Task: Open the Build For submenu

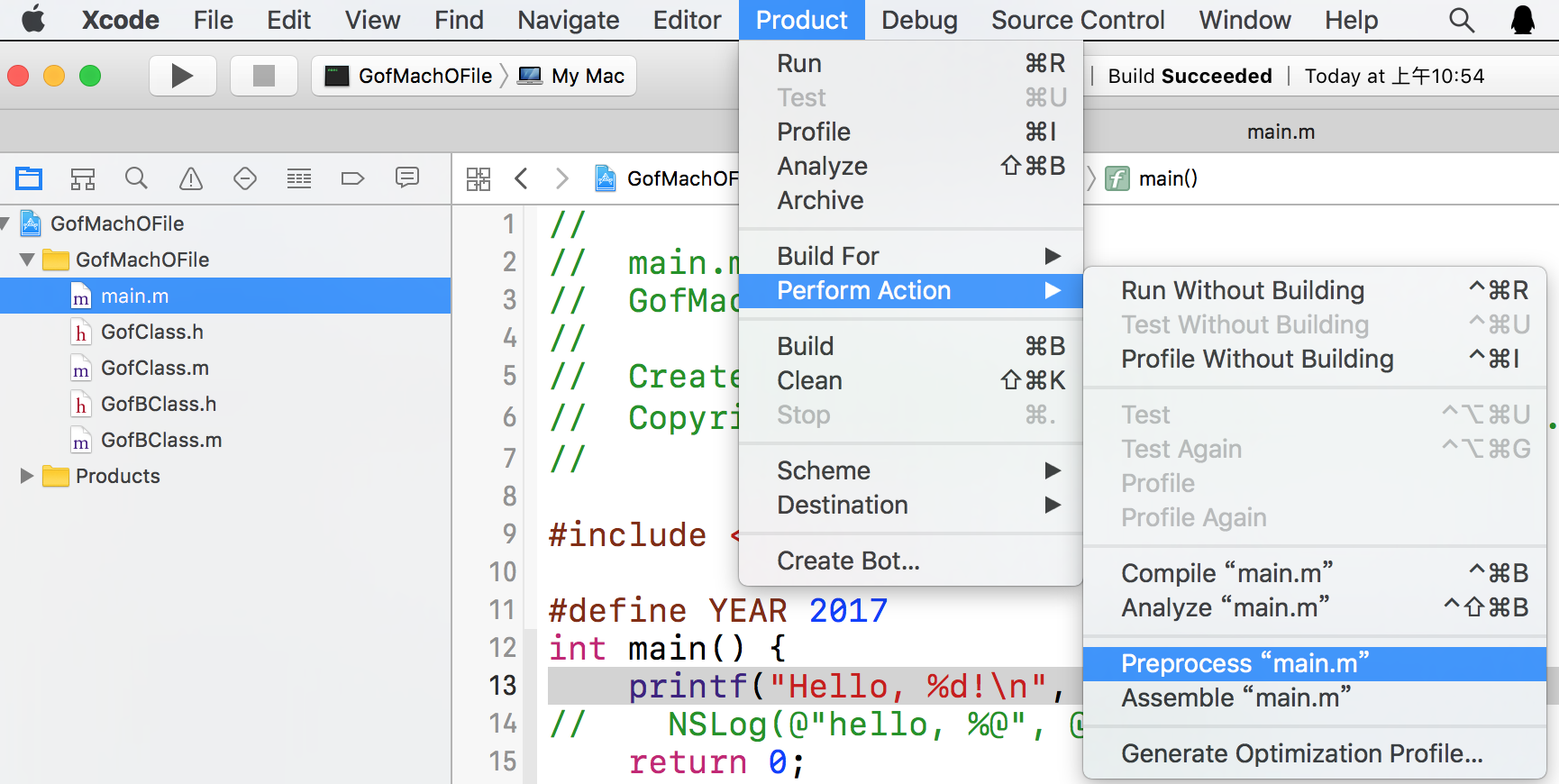Action: 910,256
